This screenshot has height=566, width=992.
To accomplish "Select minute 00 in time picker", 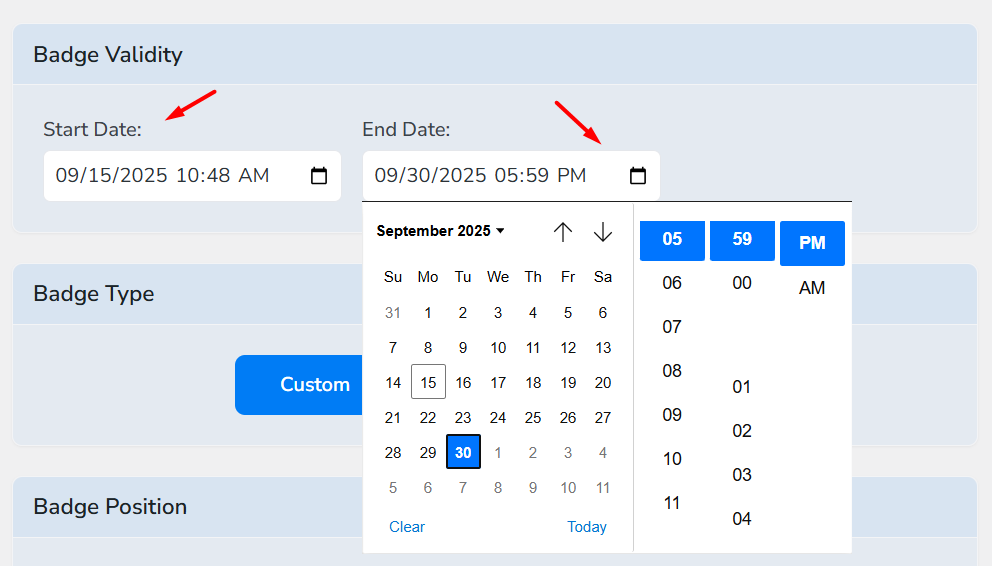I will tap(741, 283).
